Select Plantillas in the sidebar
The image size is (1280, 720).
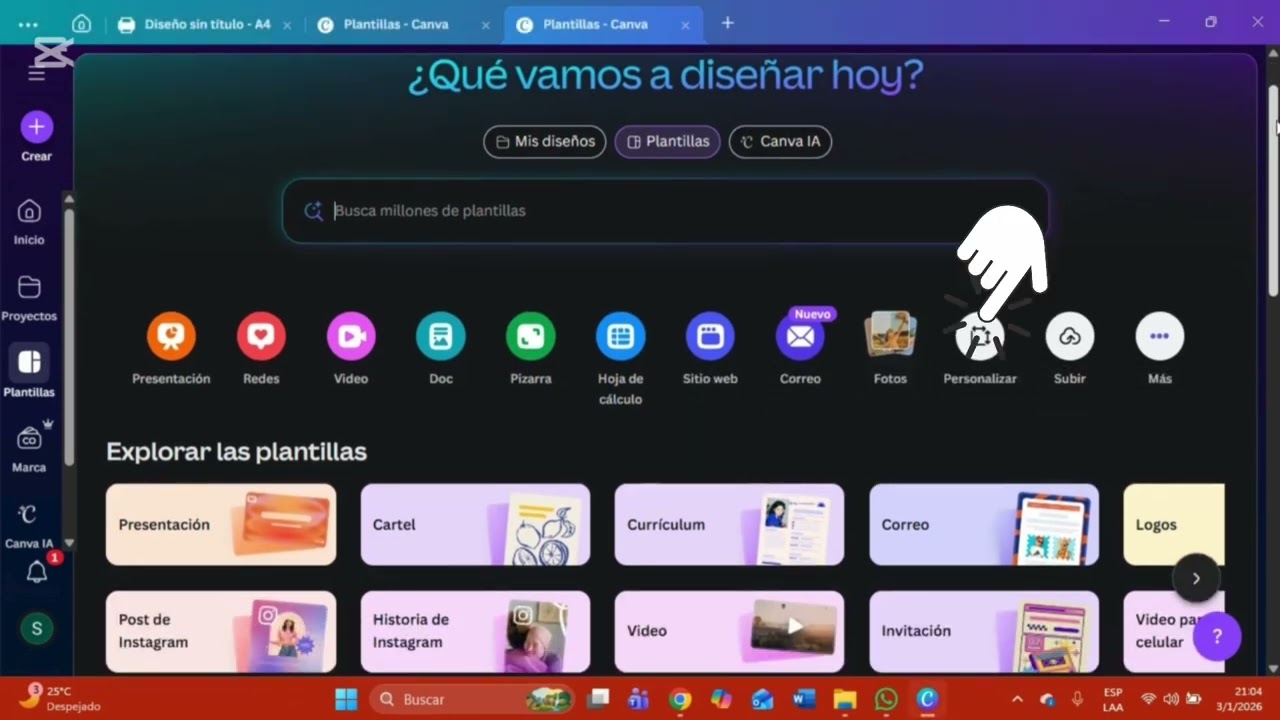pyautogui.click(x=29, y=372)
